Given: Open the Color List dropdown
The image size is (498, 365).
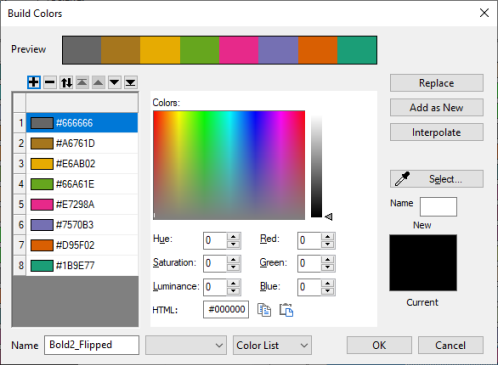Looking at the screenshot, I should click(x=272, y=345).
